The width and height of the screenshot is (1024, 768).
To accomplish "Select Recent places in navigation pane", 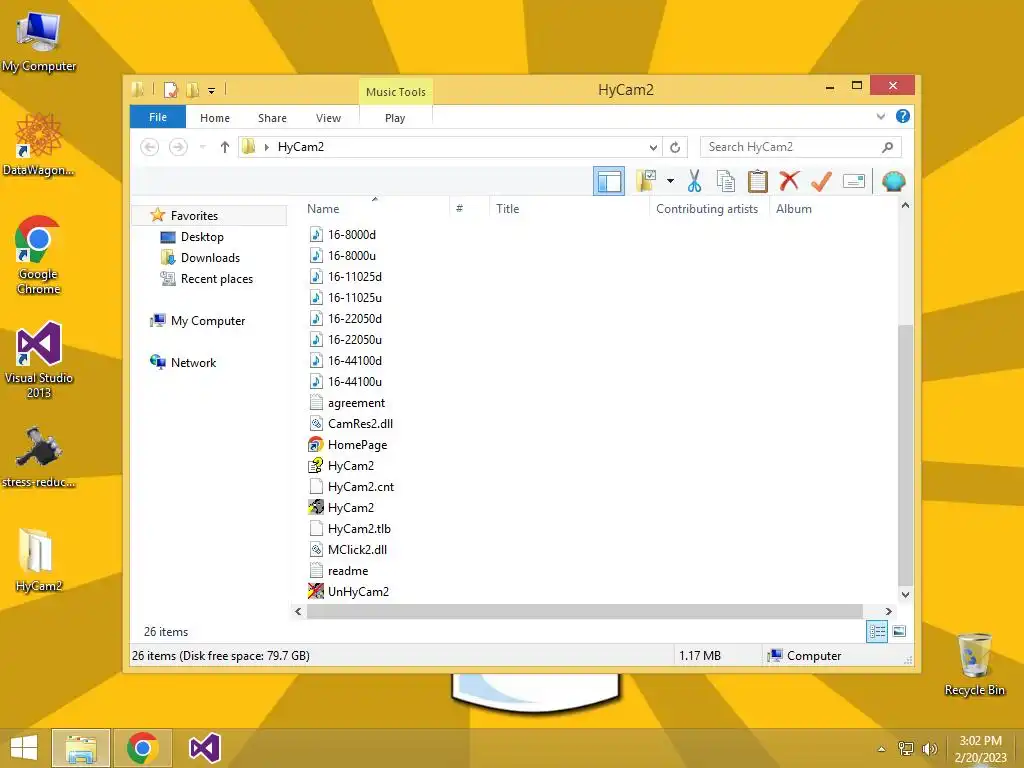I will (x=217, y=279).
